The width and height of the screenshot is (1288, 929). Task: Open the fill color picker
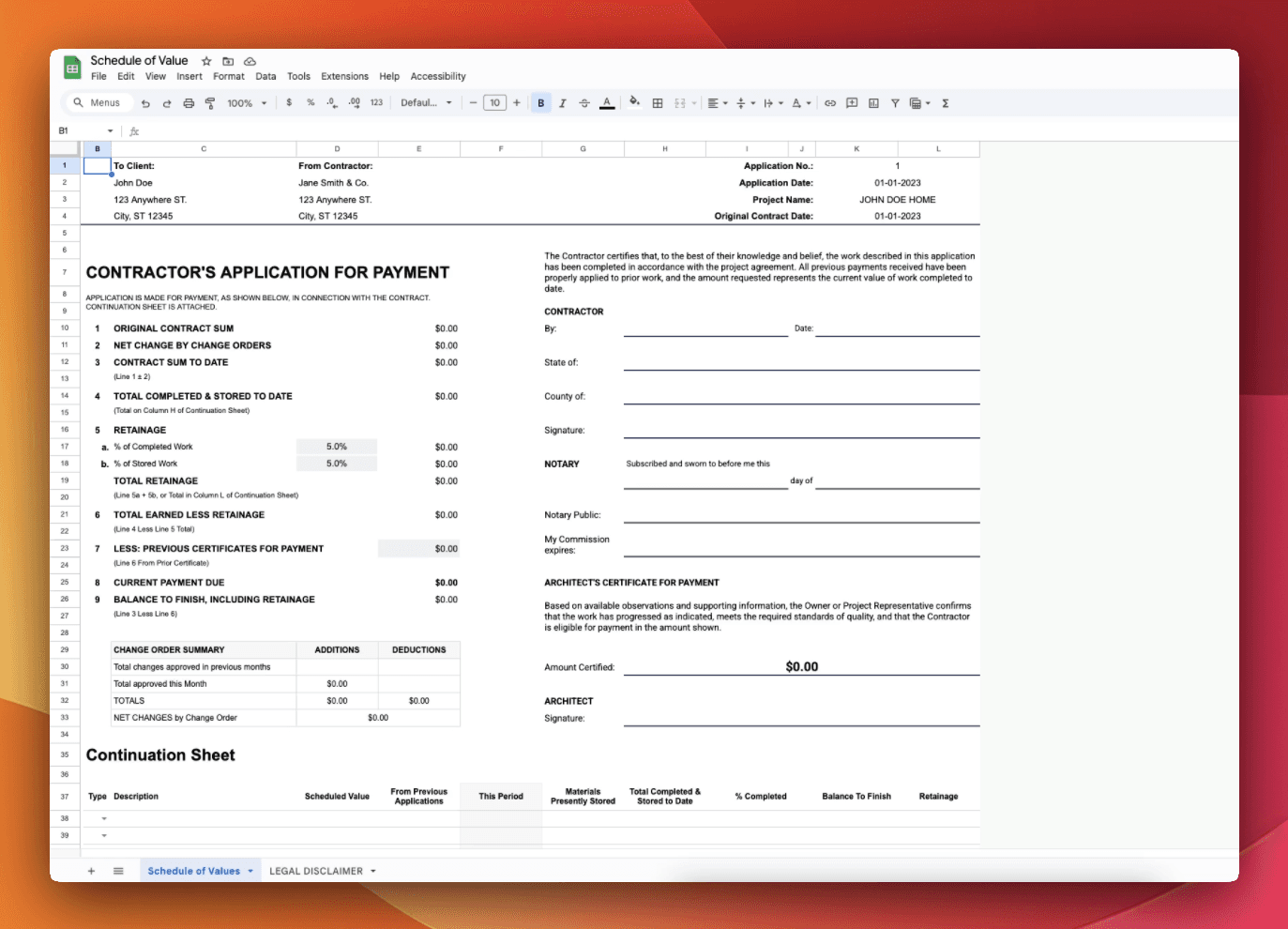tap(635, 102)
